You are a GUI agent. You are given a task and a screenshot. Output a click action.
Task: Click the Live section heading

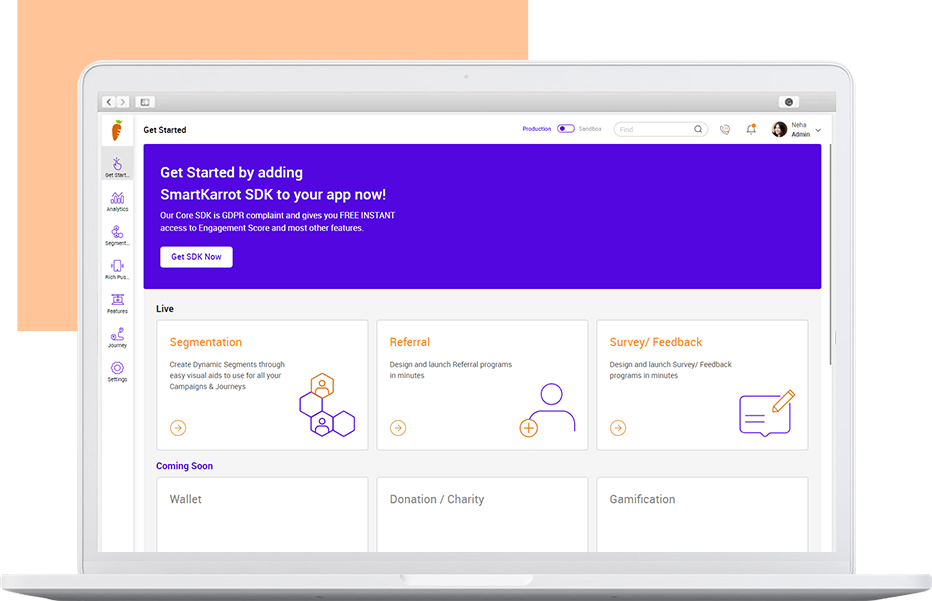(165, 309)
